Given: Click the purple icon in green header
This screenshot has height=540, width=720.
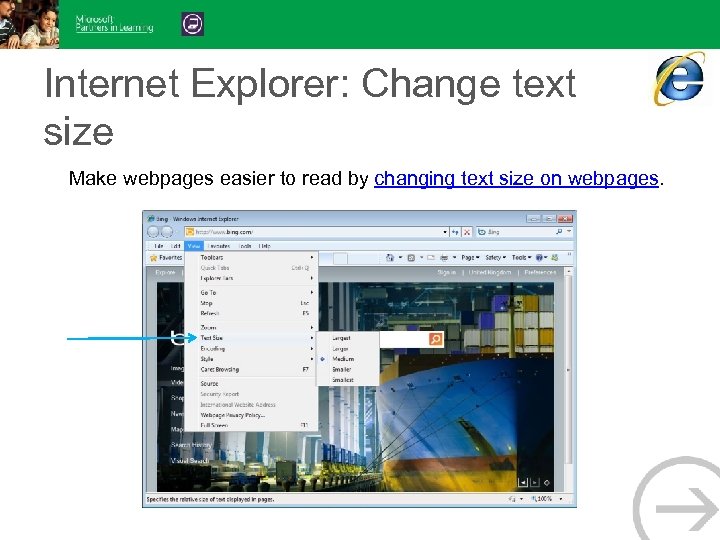Looking at the screenshot, I should coord(193,24).
